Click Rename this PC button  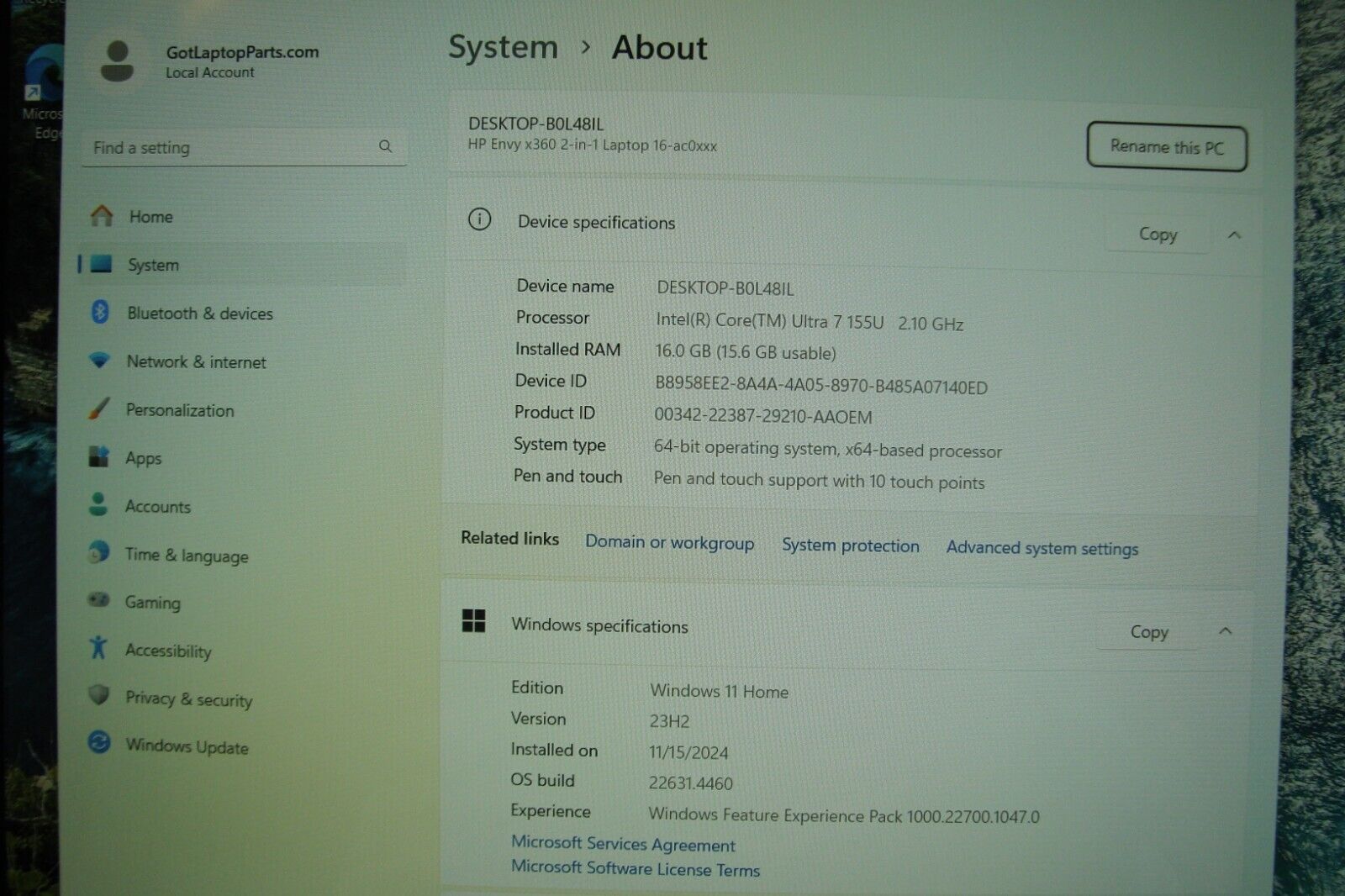(1166, 147)
